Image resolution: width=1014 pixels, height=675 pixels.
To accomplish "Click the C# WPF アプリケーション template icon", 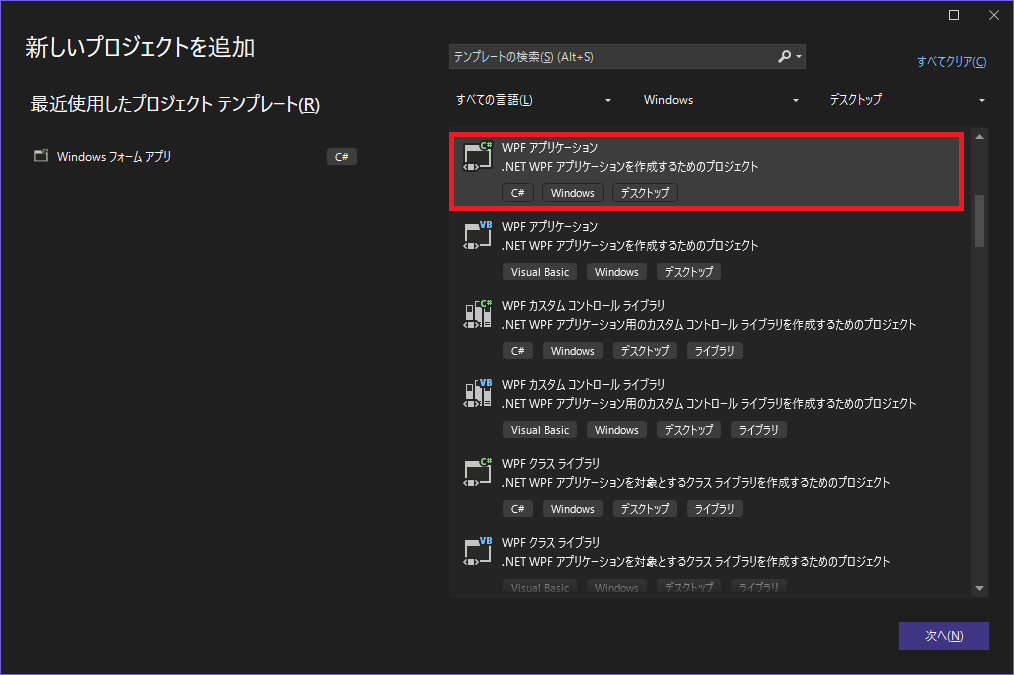I will (x=478, y=156).
